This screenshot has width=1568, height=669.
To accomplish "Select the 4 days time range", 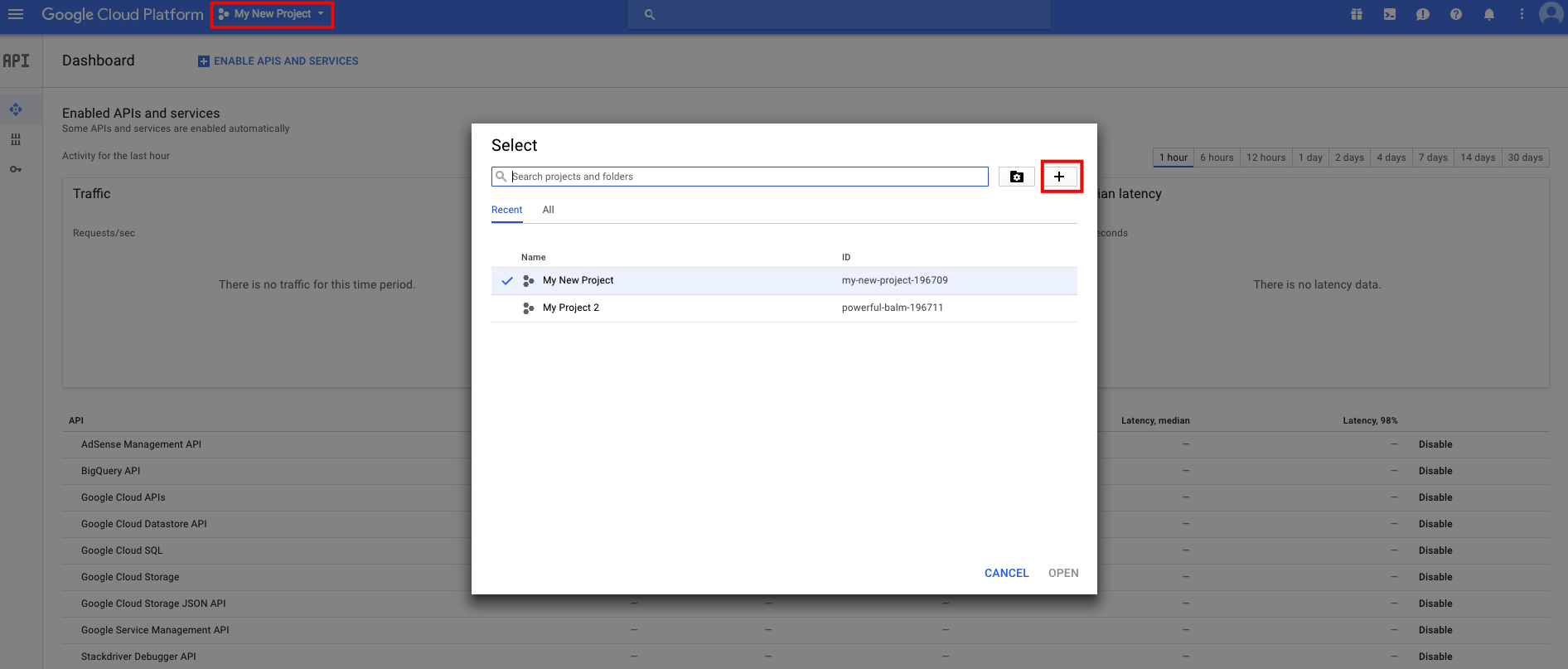I will coord(1391,158).
